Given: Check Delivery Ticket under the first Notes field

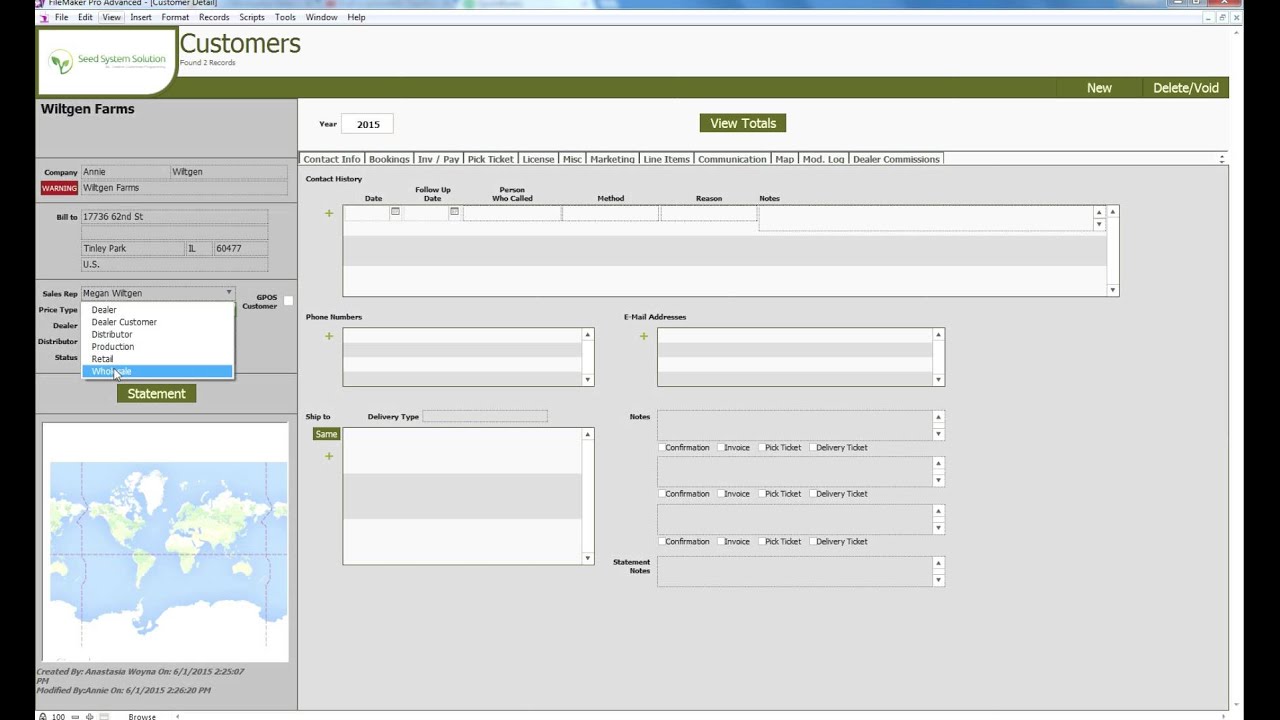Looking at the screenshot, I should [812, 447].
